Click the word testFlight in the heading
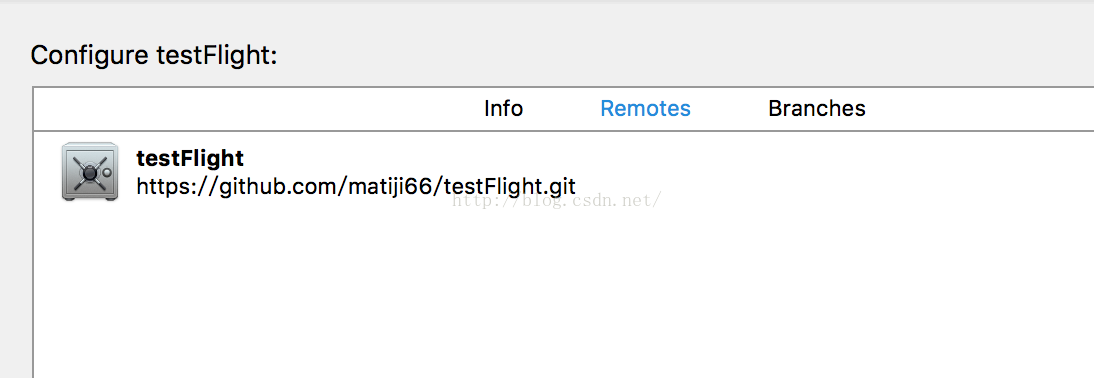Image resolution: width=1094 pixels, height=378 pixels. (x=216, y=55)
